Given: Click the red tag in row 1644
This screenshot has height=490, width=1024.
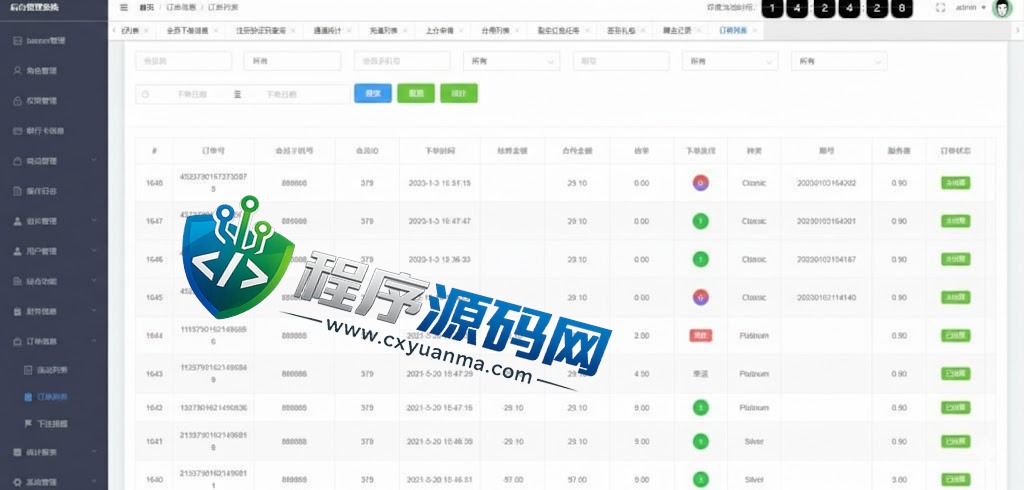Looking at the screenshot, I should pos(700,336).
